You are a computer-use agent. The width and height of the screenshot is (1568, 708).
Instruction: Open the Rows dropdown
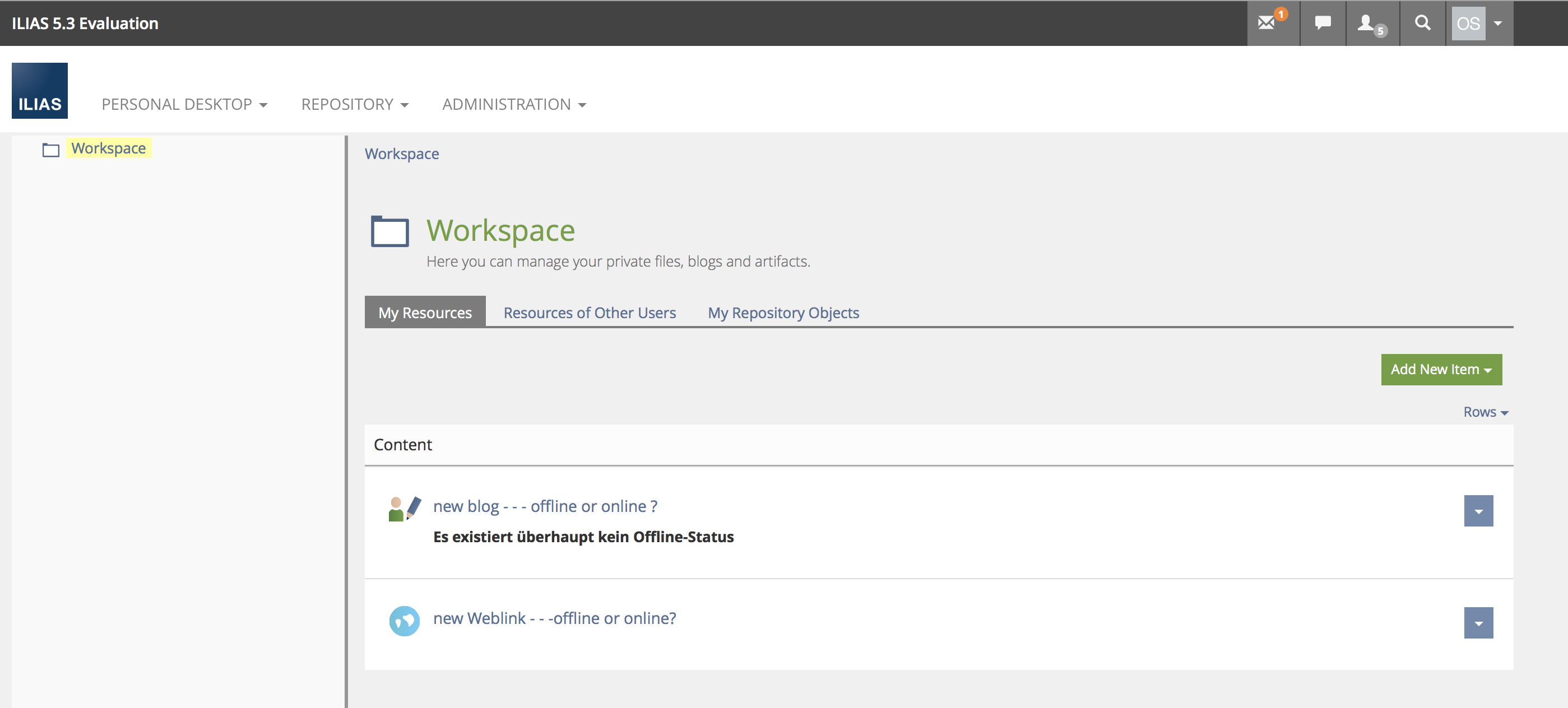tap(1485, 412)
